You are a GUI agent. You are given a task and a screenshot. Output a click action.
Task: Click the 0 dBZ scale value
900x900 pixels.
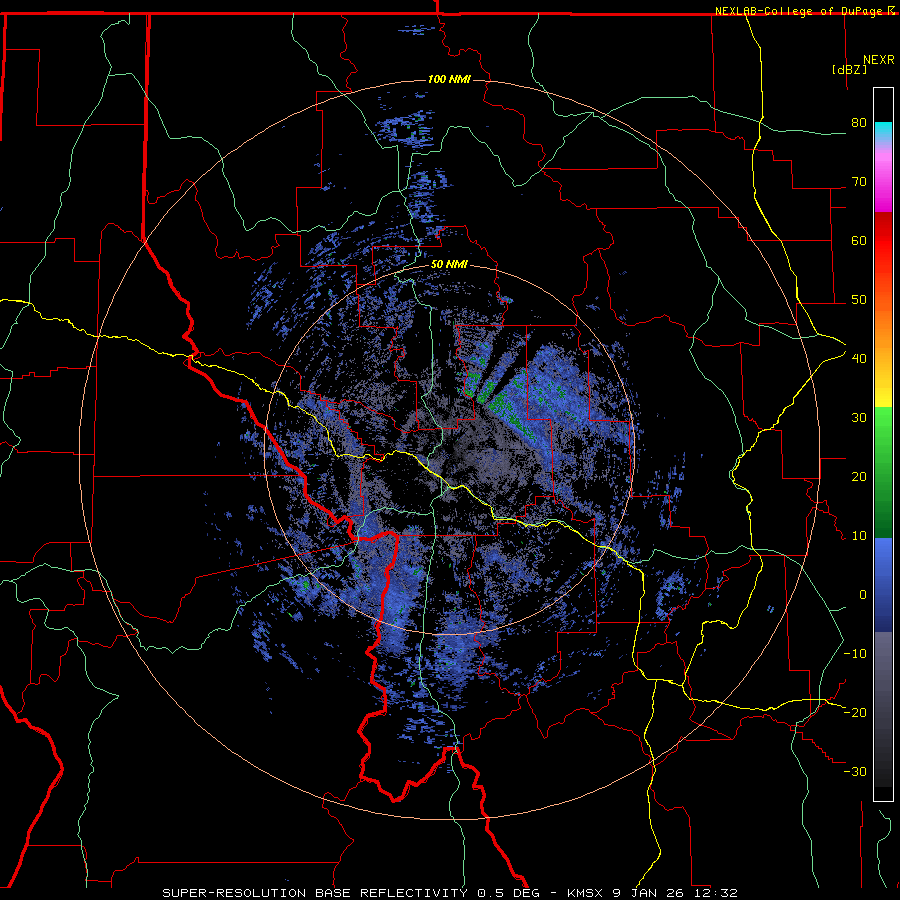tap(863, 595)
